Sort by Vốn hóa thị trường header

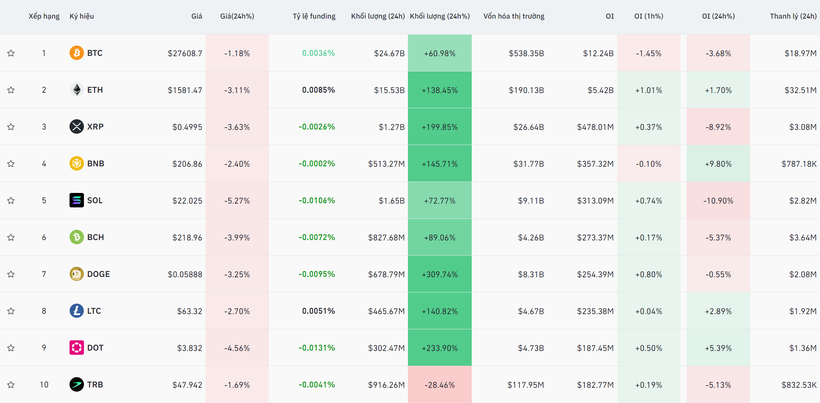click(x=513, y=17)
